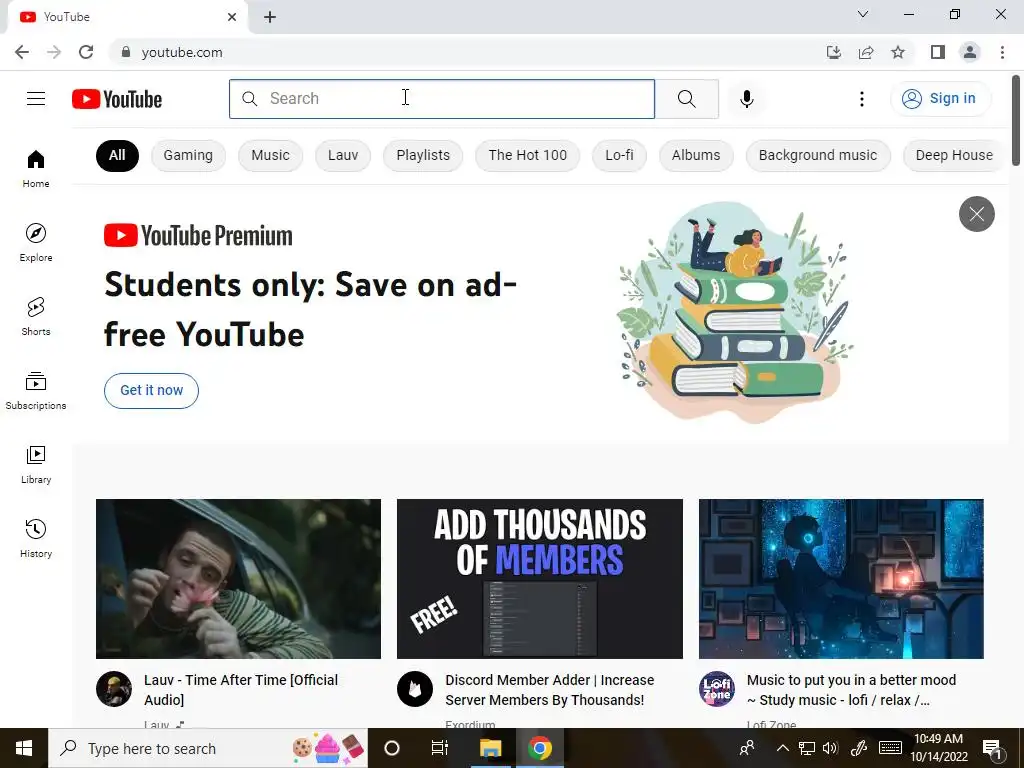Screen dimensions: 1024x768
Task: Open Exordium channel avatar
Action: [415, 689]
